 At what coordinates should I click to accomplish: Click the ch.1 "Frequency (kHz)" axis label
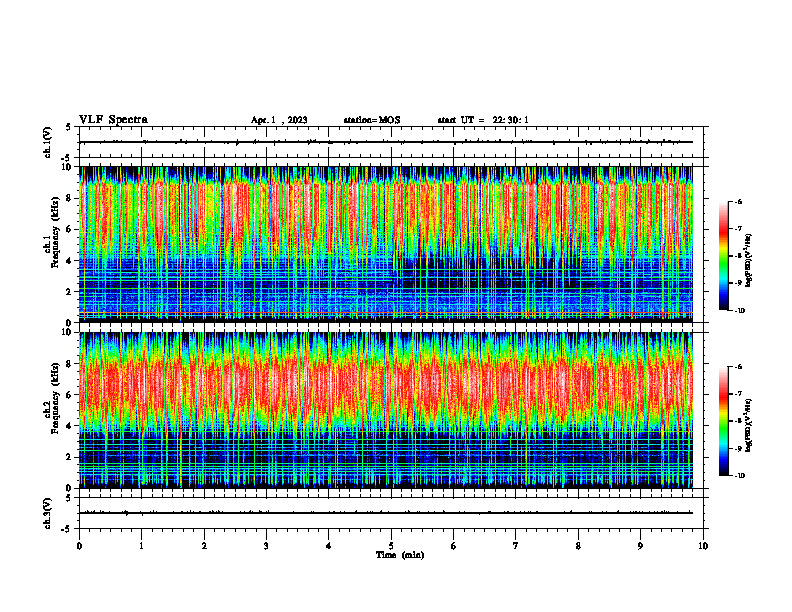[56, 232]
